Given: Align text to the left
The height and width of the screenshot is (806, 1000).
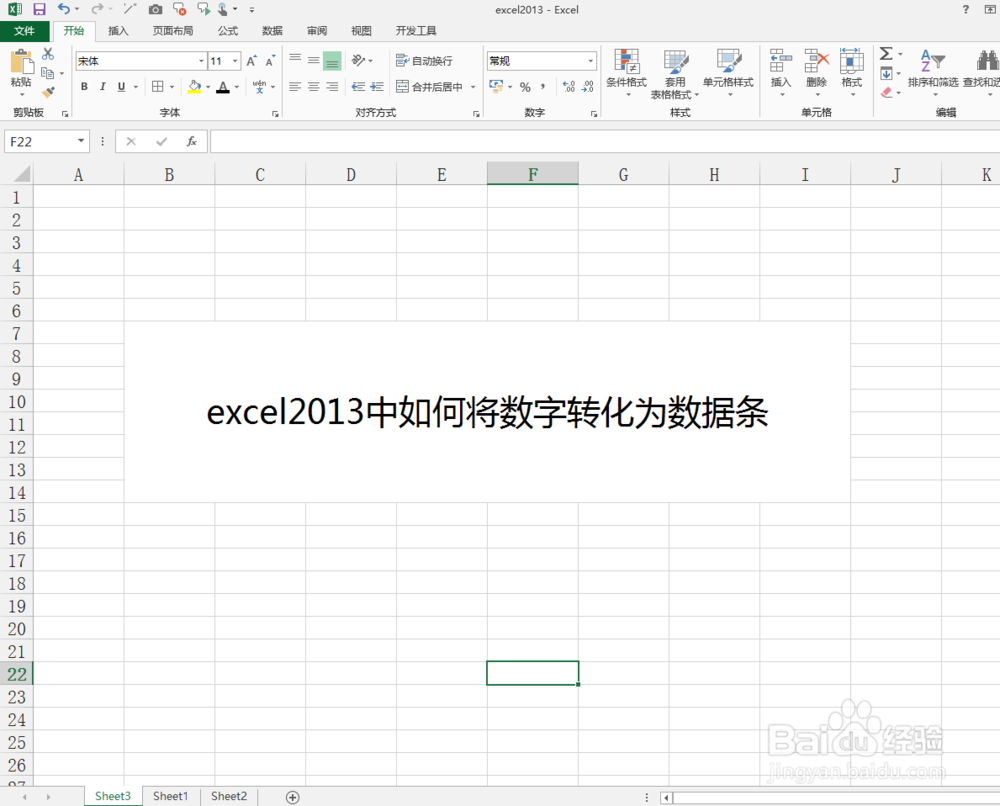Looking at the screenshot, I should click(x=295, y=87).
